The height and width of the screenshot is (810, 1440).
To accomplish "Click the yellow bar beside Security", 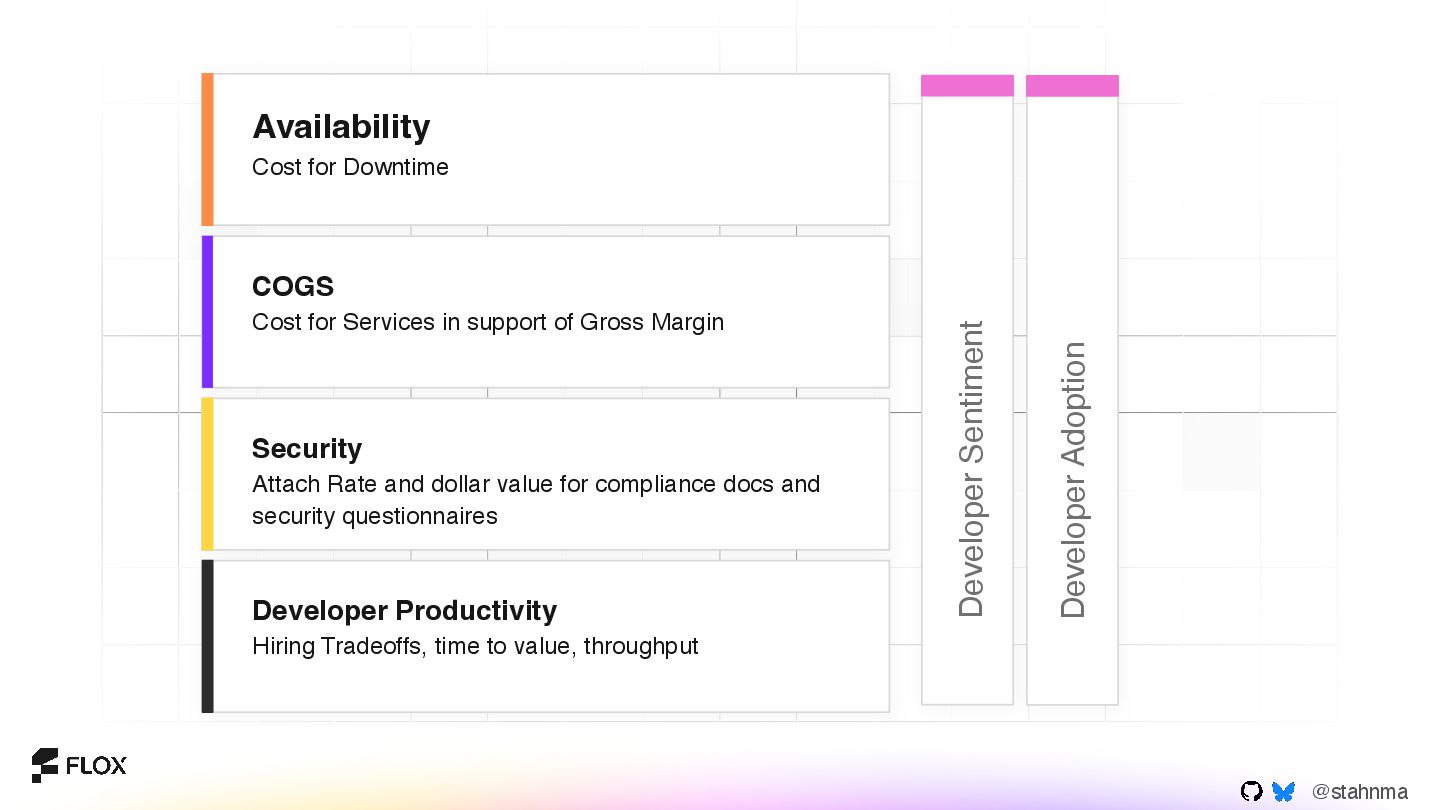I will click(207, 473).
